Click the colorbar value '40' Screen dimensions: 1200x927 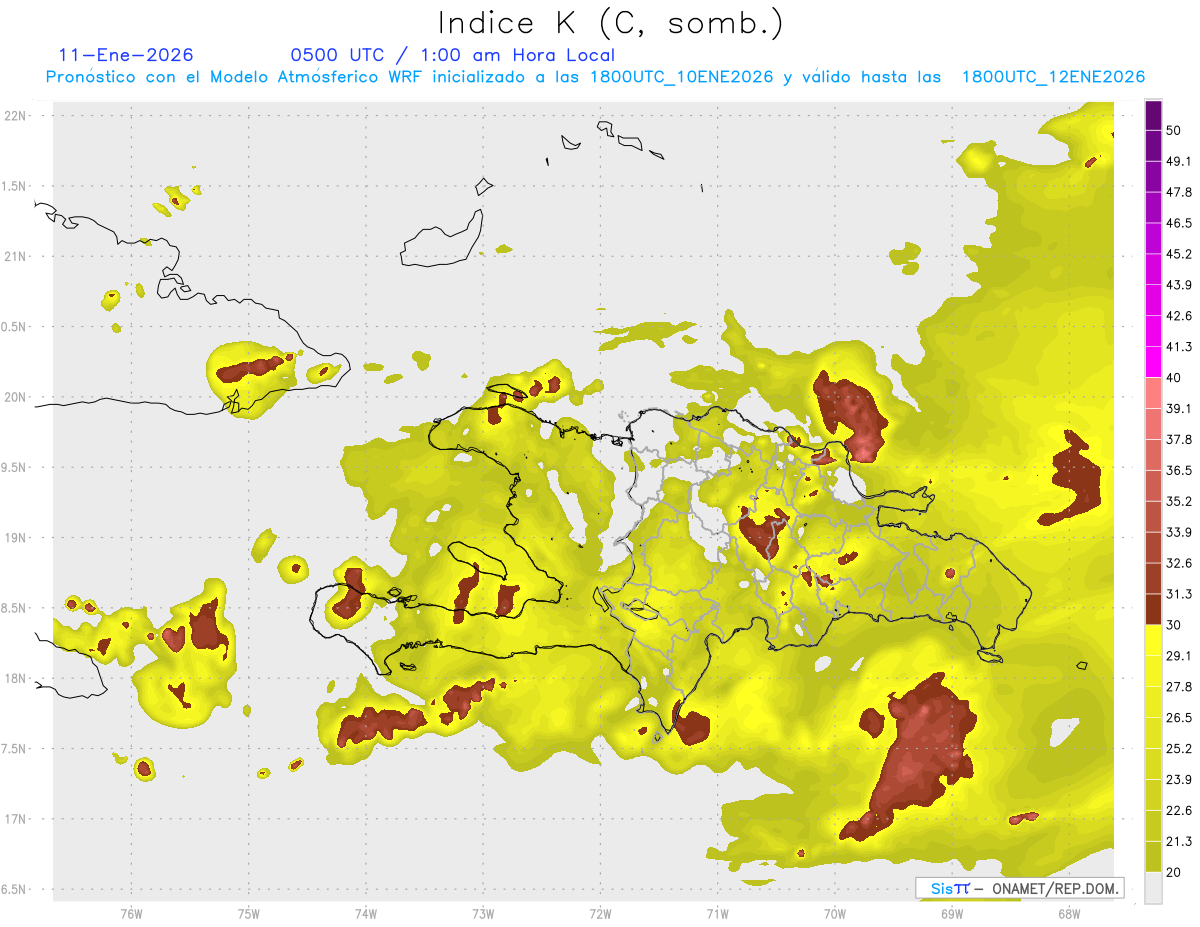1174,378
